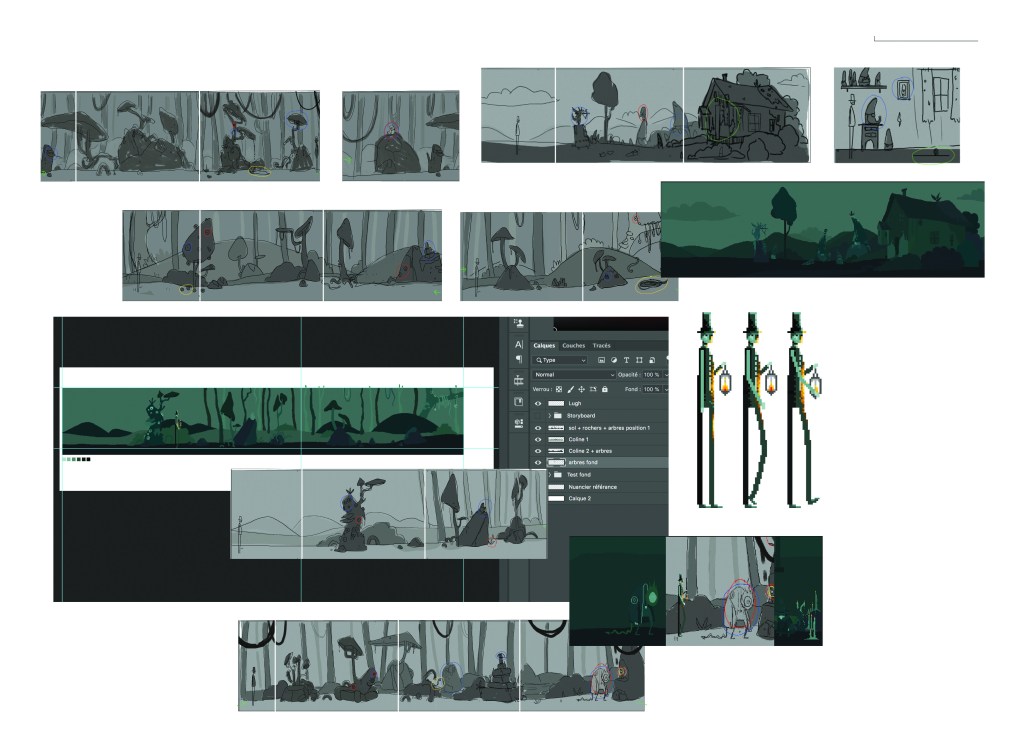The height and width of the screenshot is (750, 1024).
Task: Click the lock all padlock icon
Action: point(605,389)
